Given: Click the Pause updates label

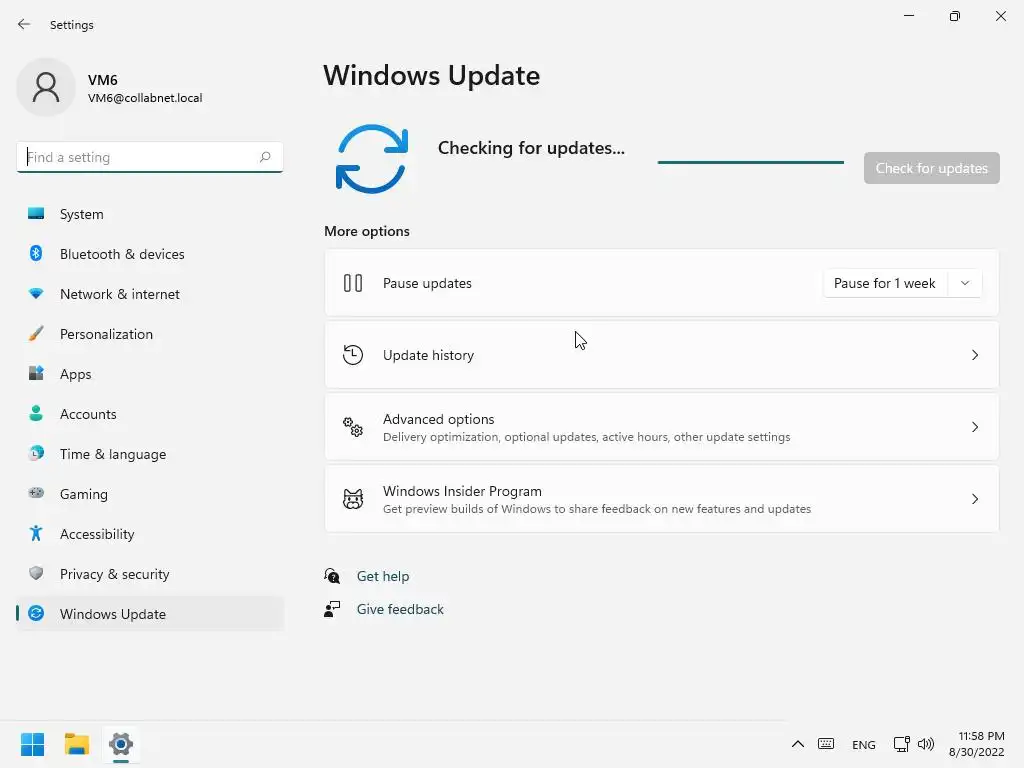Looking at the screenshot, I should click(x=427, y=283).
